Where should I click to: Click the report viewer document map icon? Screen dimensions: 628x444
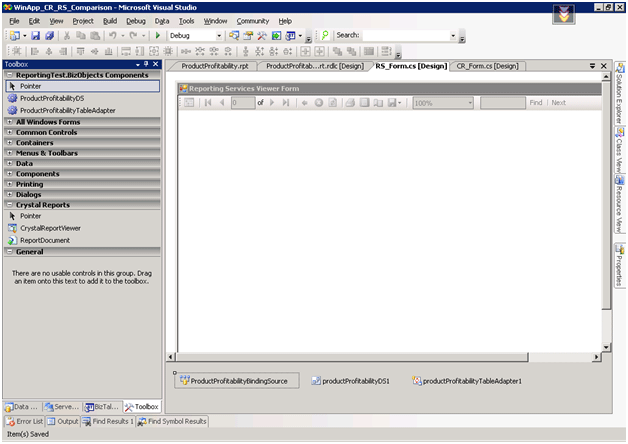(x=189, y=103)
